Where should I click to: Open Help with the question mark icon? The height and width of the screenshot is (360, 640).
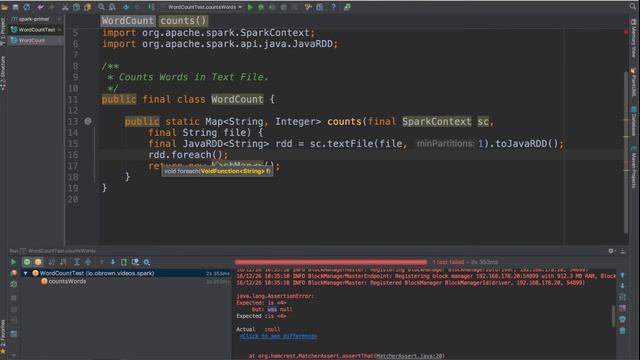pos(333,7)
